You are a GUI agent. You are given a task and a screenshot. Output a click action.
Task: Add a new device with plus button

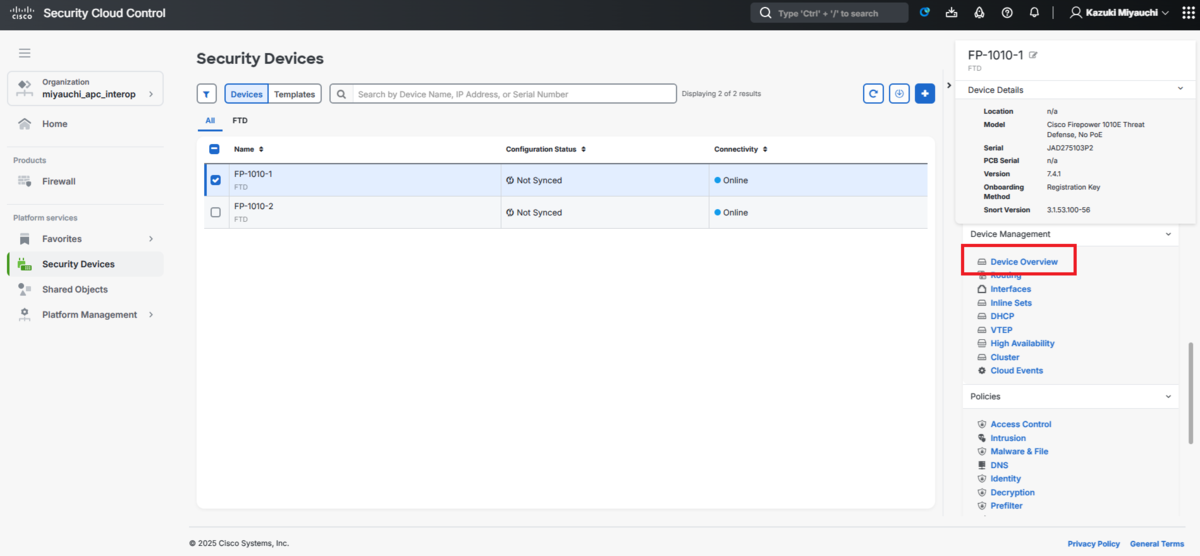click(x=925, y=93)
